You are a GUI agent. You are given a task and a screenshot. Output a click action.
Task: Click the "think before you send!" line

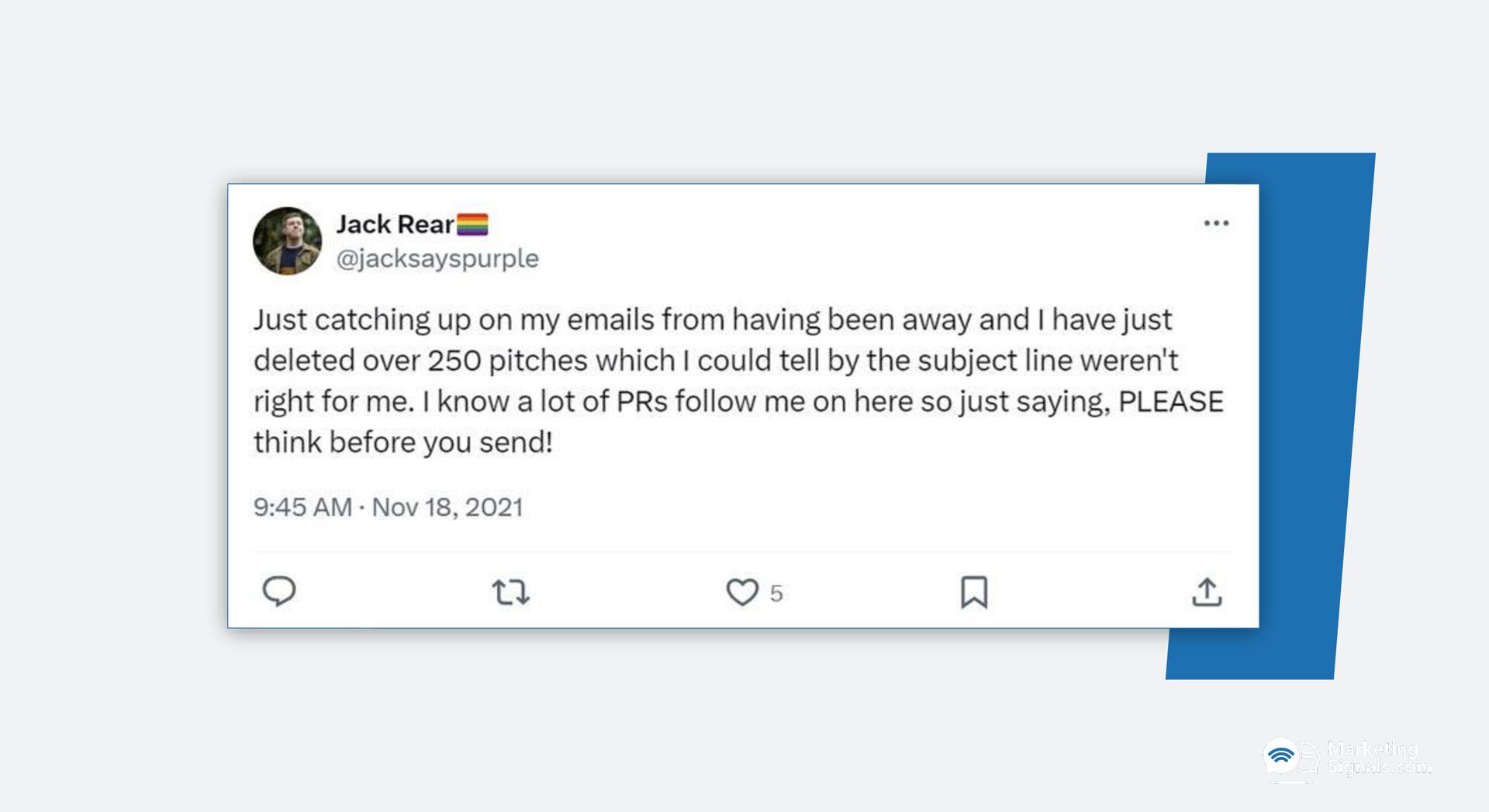(x=403, y=442)
